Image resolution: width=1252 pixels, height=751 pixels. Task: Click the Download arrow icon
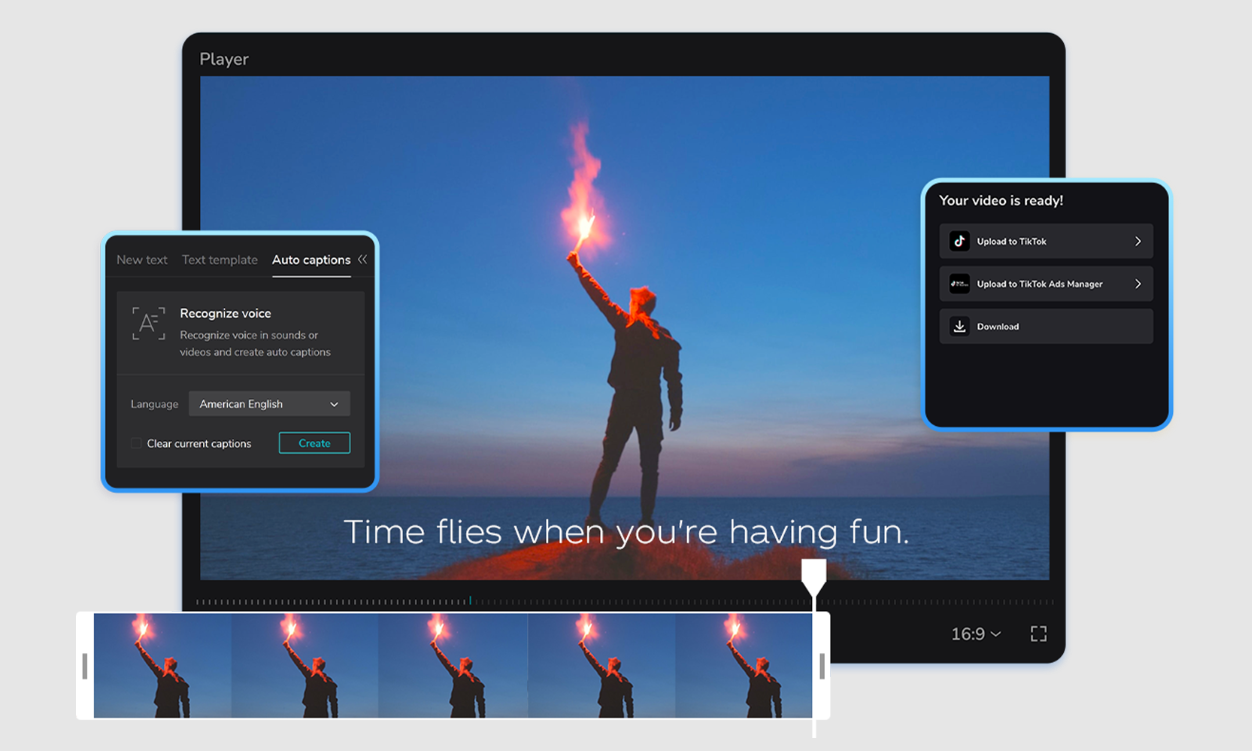click(x=959, y=327)
